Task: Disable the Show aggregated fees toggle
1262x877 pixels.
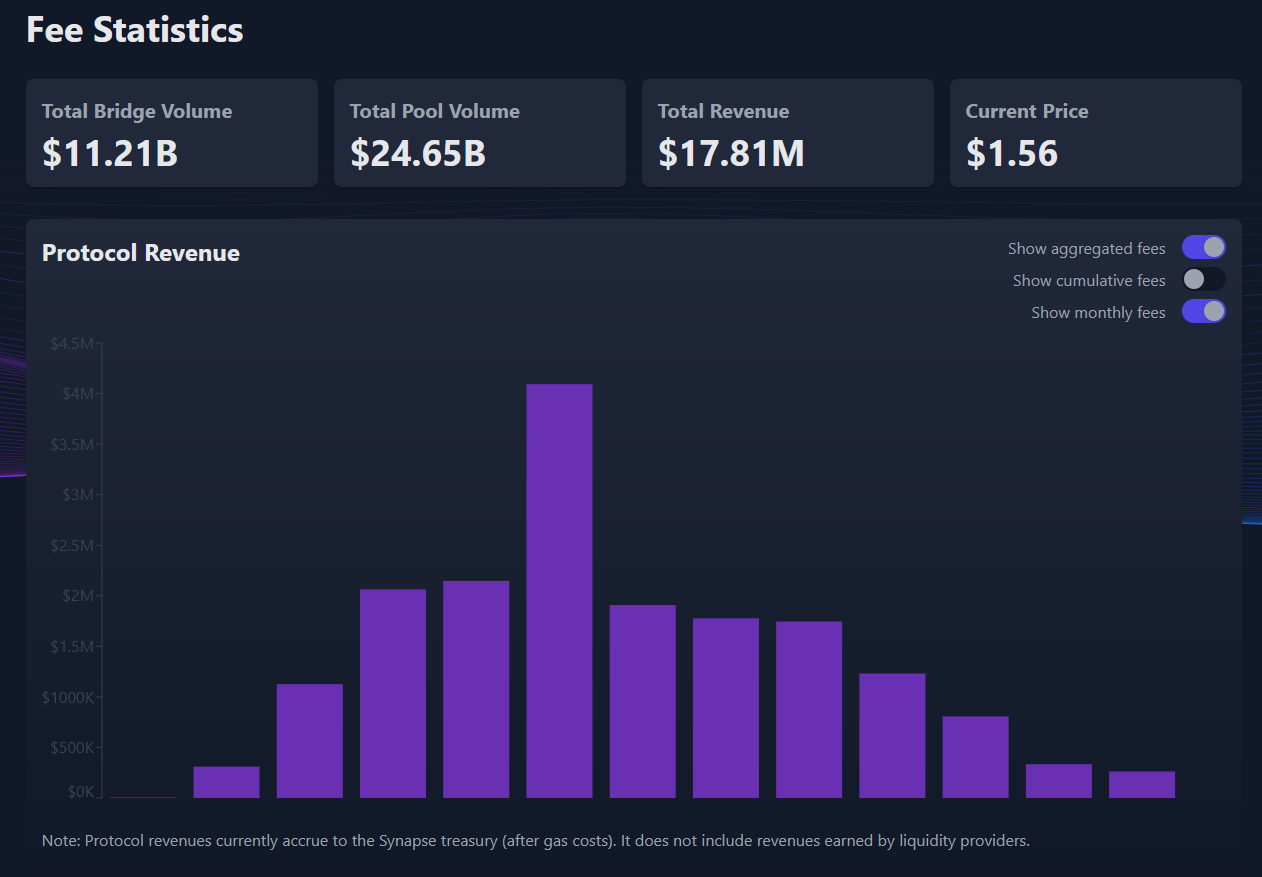Action: [1203, 248]
